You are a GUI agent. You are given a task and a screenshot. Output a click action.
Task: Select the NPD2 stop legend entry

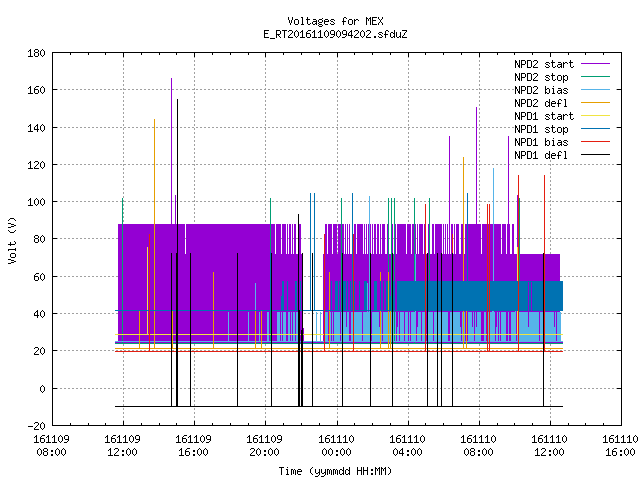tap(541, 77)
